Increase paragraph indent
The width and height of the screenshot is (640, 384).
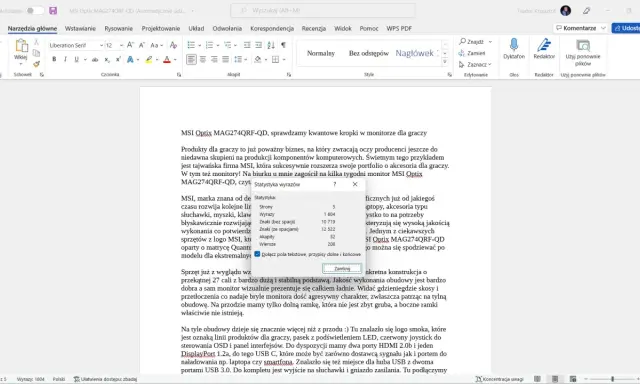[x=258, y=45]
